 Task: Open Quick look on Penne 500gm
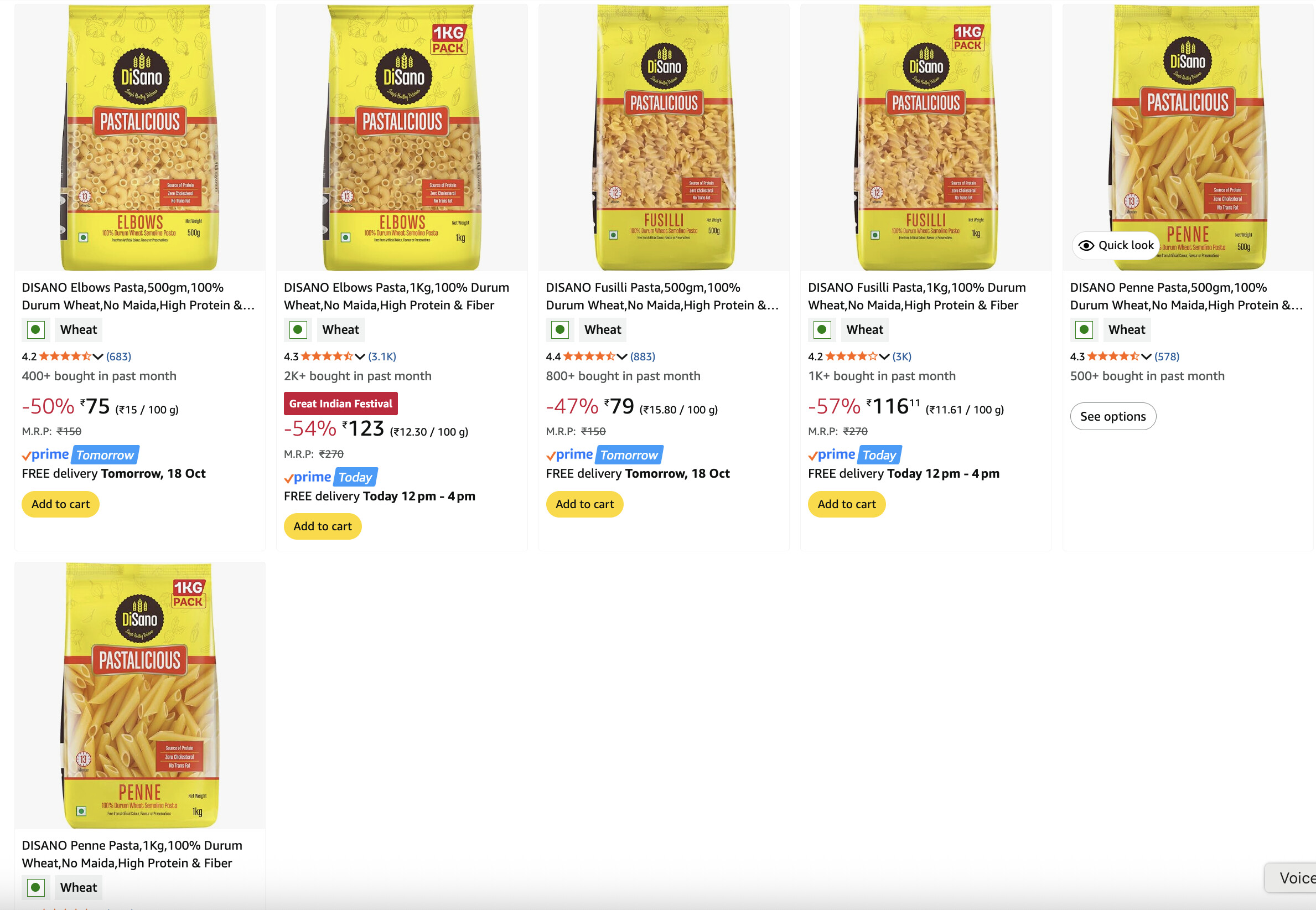point(1116,246)
